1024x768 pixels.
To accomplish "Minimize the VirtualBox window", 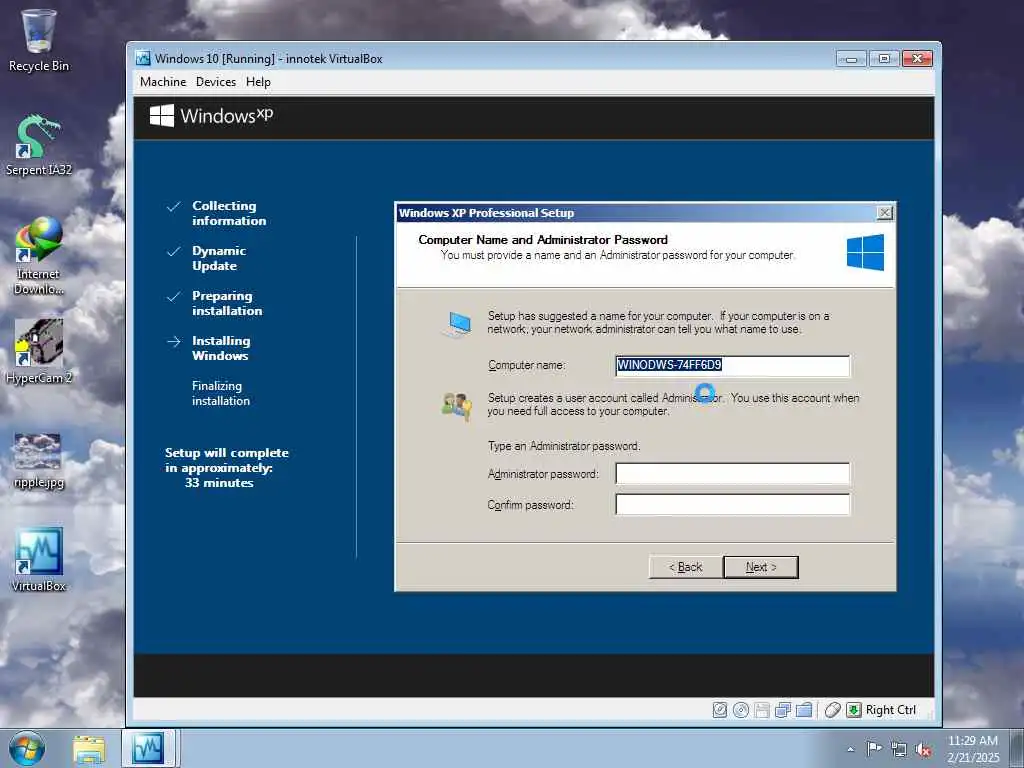I will coord(851,59).
